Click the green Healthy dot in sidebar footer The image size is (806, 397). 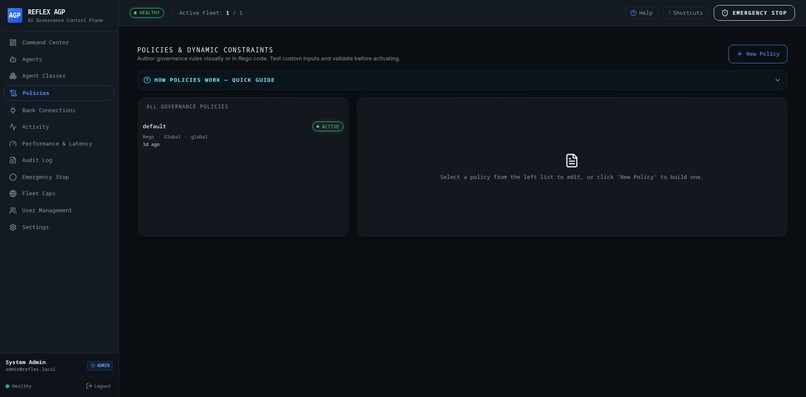coord(7,386)
